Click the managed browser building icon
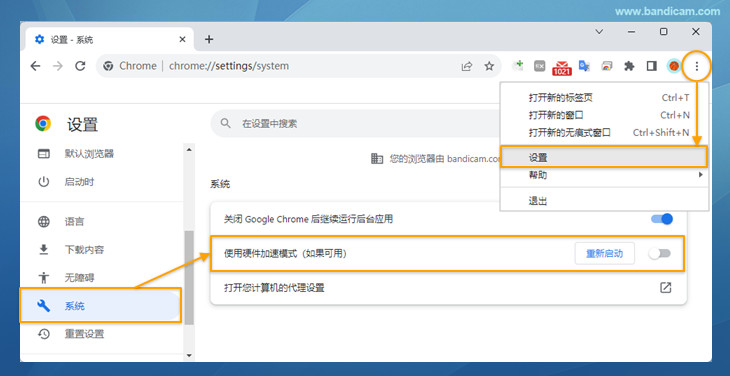 point(377,158)
